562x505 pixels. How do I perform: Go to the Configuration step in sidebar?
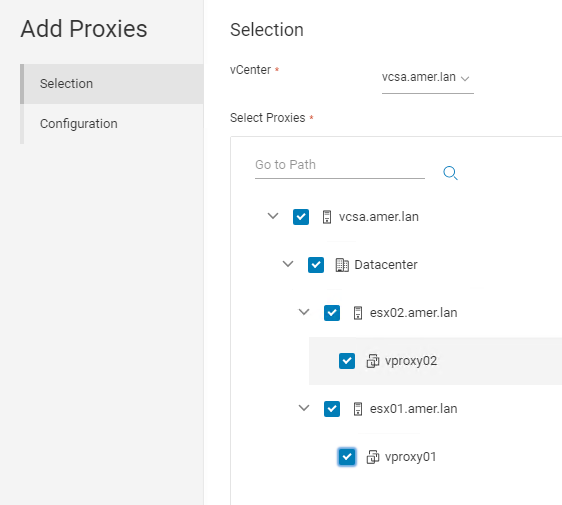112,124
